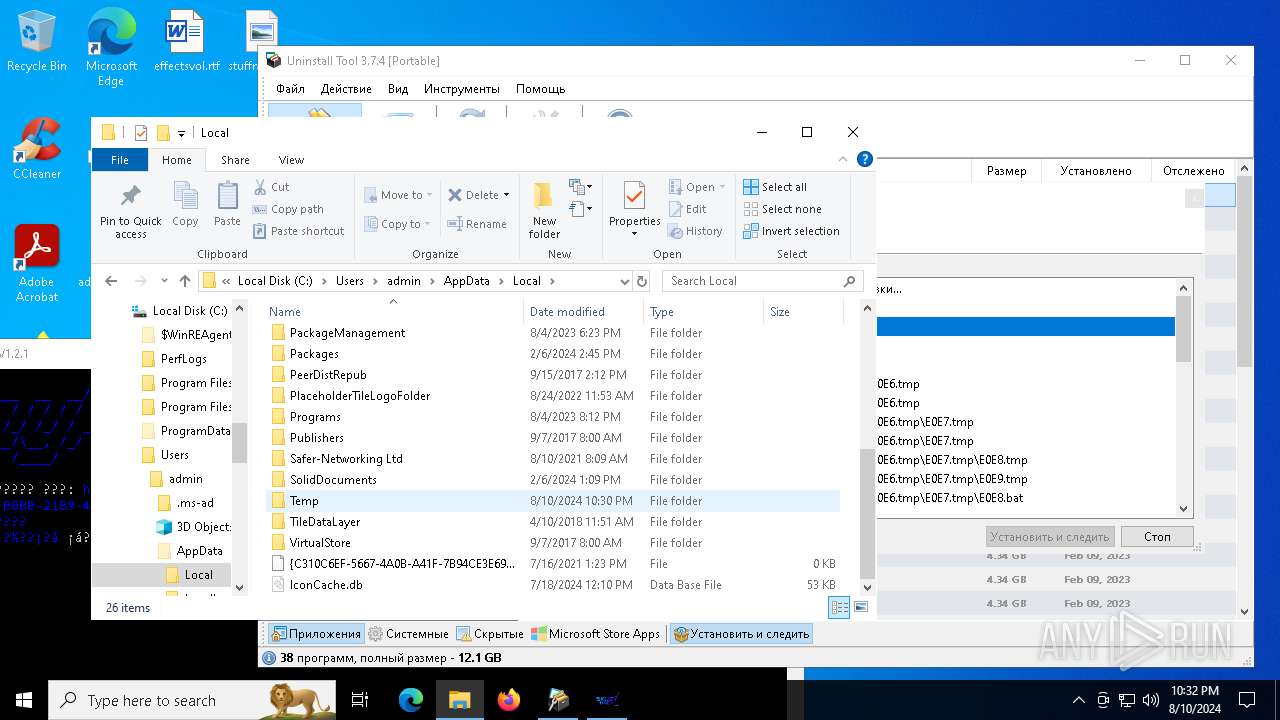Viewport: 1280px width, 720px height.
Task: Select AppData in navigation tree
Action: (x=199, y=551)
